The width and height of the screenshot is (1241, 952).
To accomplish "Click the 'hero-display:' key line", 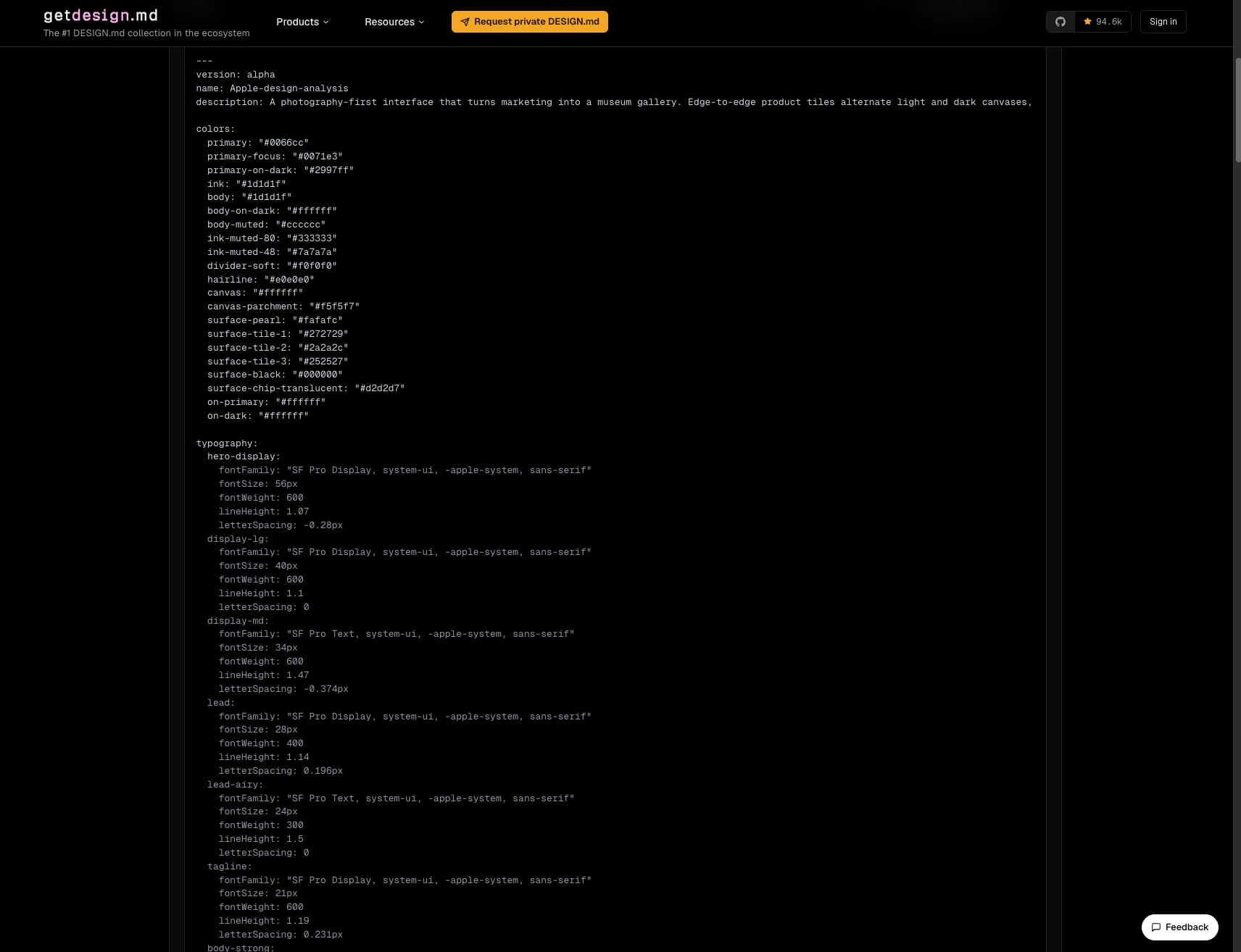I will pos(244,456).
